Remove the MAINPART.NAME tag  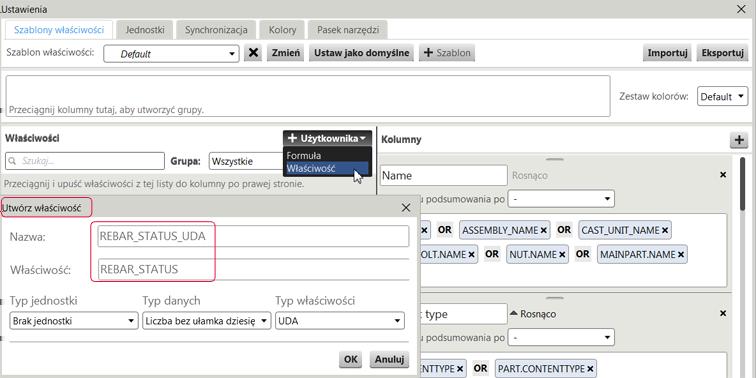681,254
